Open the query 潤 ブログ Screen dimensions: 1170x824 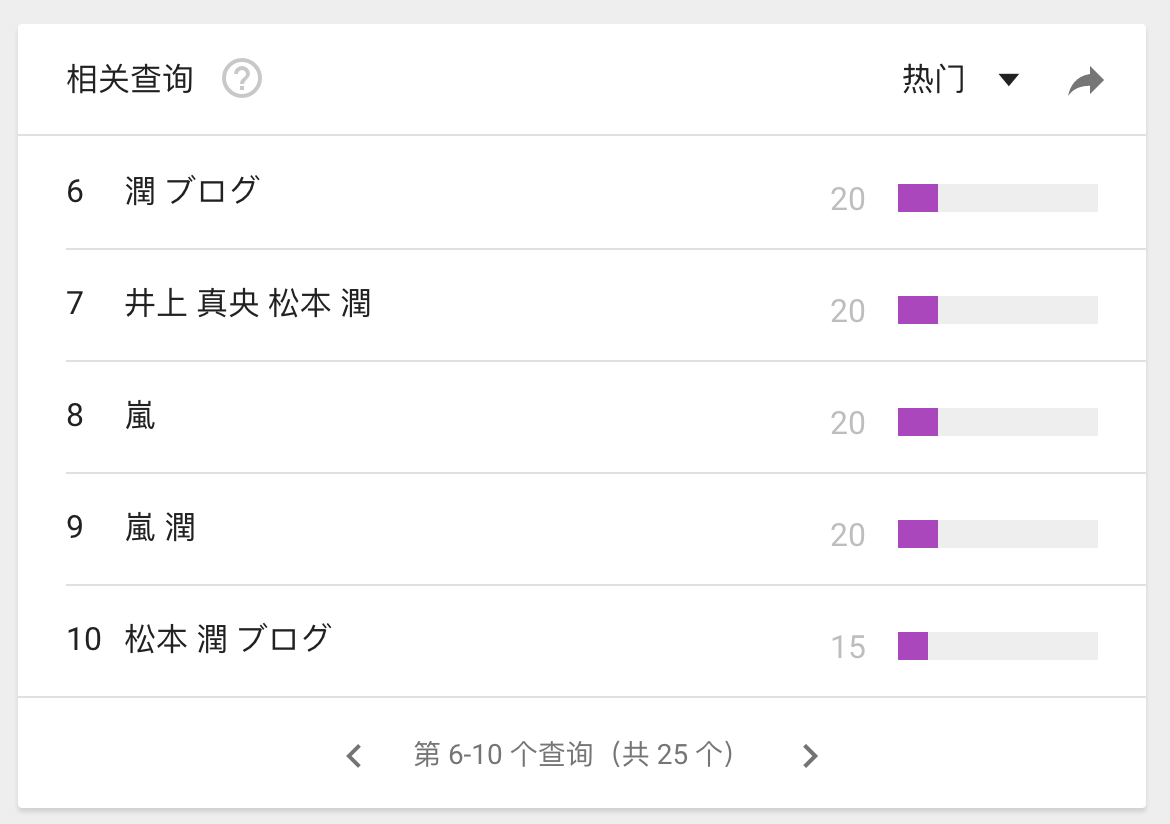(x=192, y=190)
